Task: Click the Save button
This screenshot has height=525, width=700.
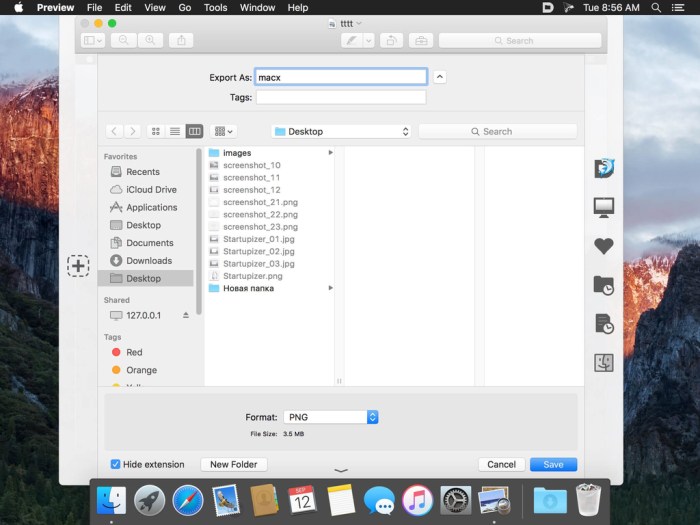Action: click(553, 464)
